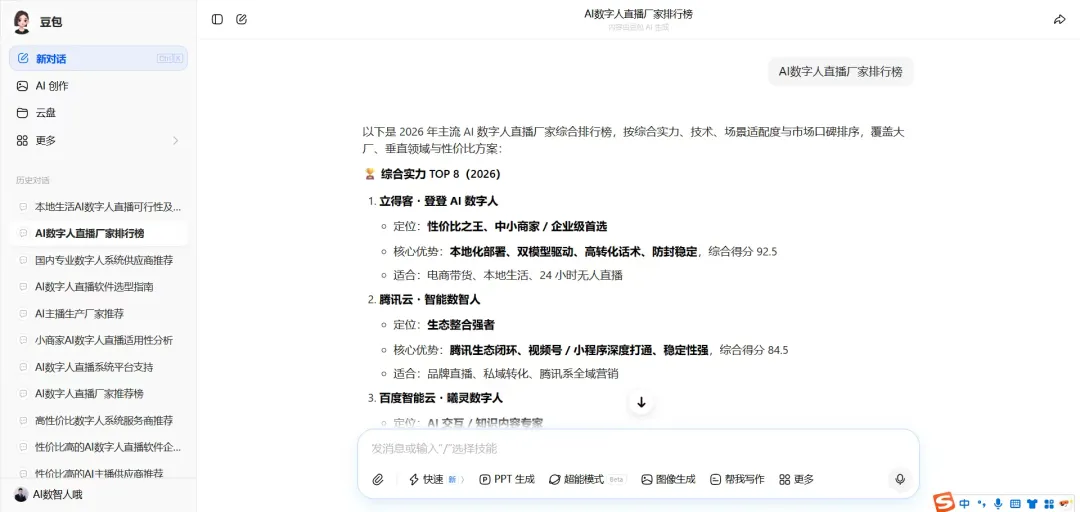Image resolution: width=1080 pixels, height=512 pixels.
Task: Click the user message bubble AI数字人直播厂家排行榜
Action: 840,71
